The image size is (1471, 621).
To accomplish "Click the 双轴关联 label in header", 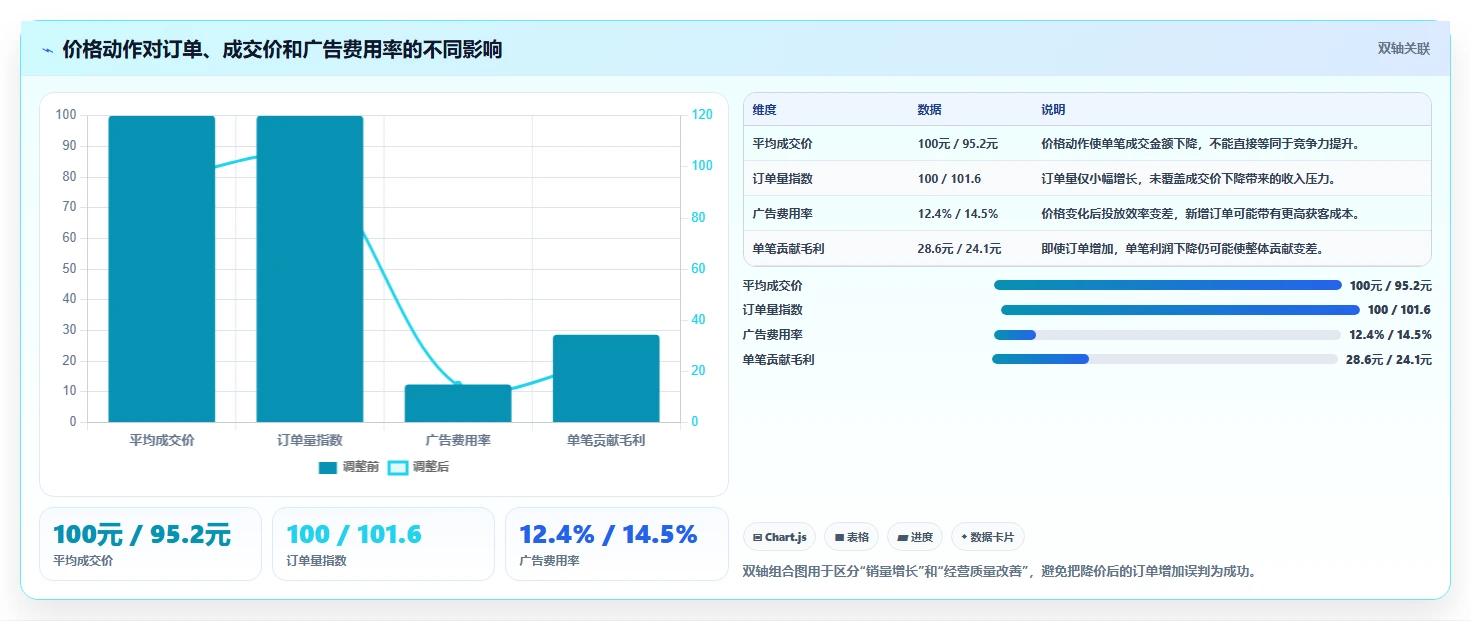I will click(1404, 49).
